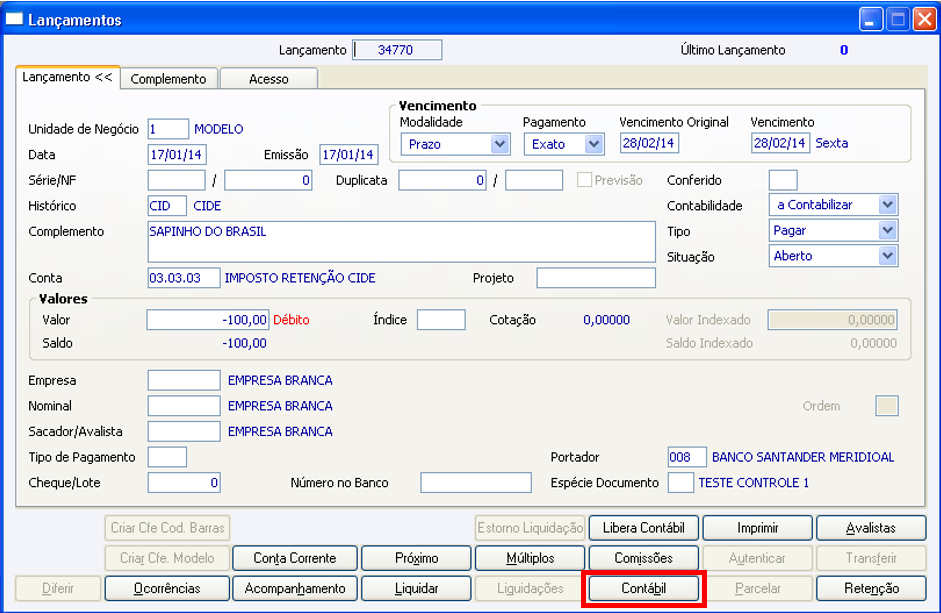This screenshot has width=941, height=613.
Task: Toggle the Previsão checkbox
Action: tap(584, 180)
